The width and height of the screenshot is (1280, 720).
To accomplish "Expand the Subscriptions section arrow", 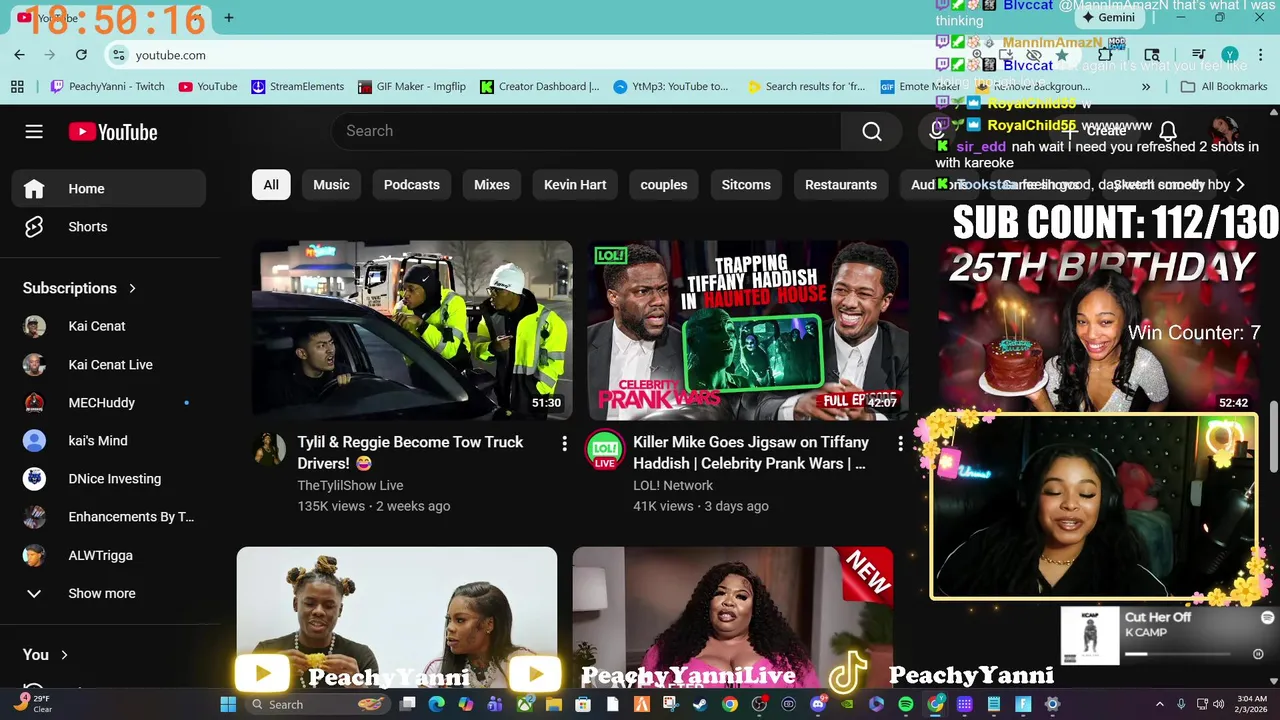I will tap(132, 288).
